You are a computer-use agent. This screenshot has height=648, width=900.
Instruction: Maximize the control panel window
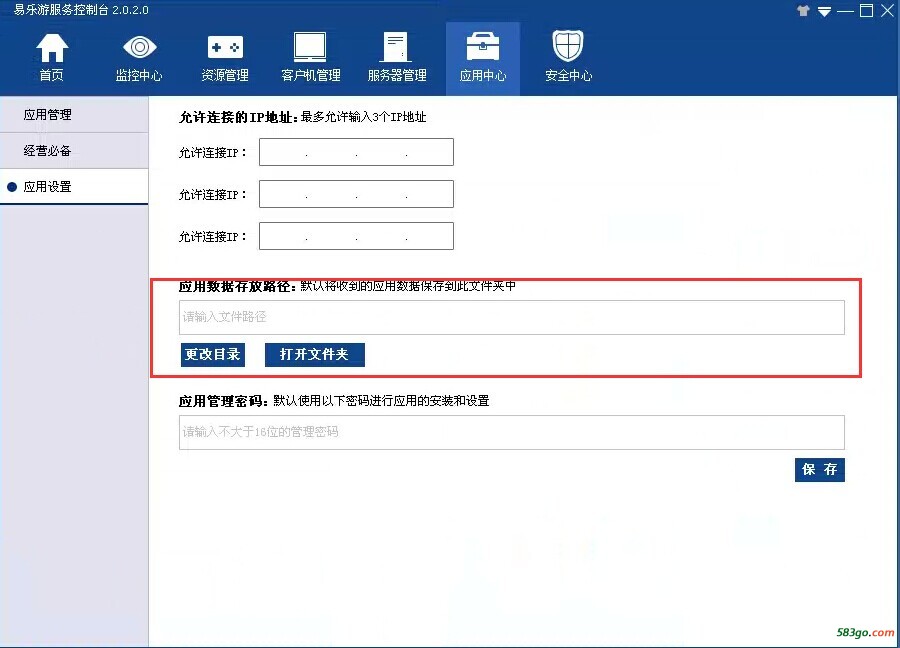[866, 10]
